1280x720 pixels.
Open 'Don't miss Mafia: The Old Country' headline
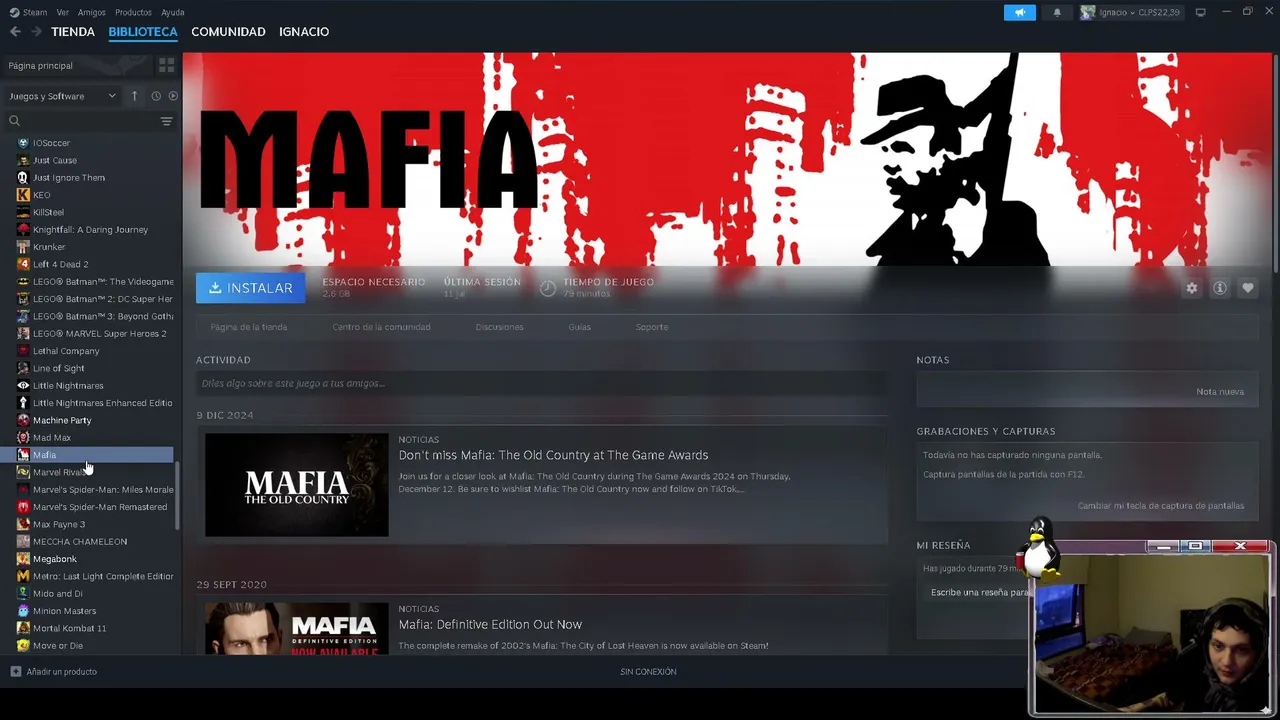(x=553, y=455)
